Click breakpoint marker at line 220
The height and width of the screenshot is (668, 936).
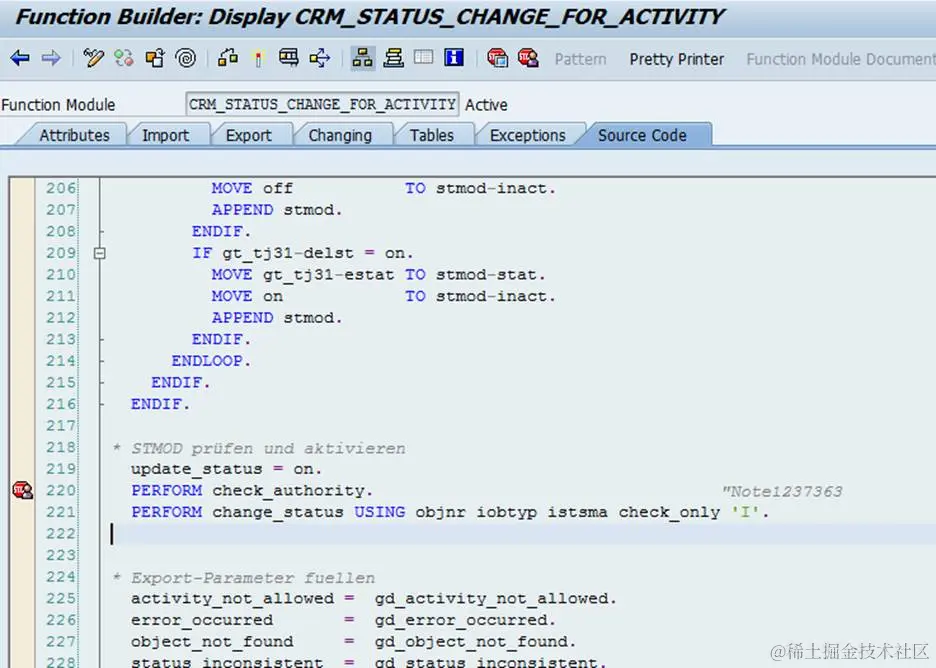(x=23, y=490)
